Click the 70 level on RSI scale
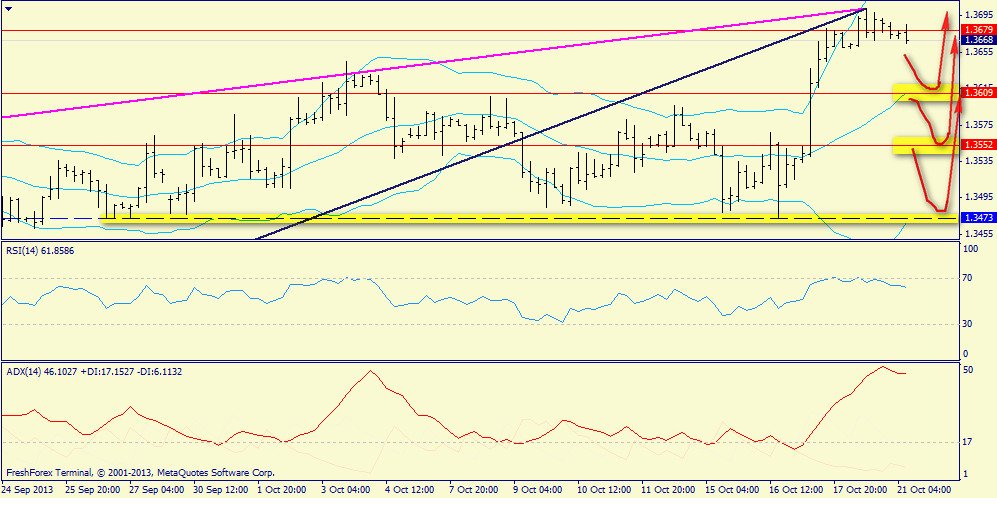997x506 pixels. [968, 278]
